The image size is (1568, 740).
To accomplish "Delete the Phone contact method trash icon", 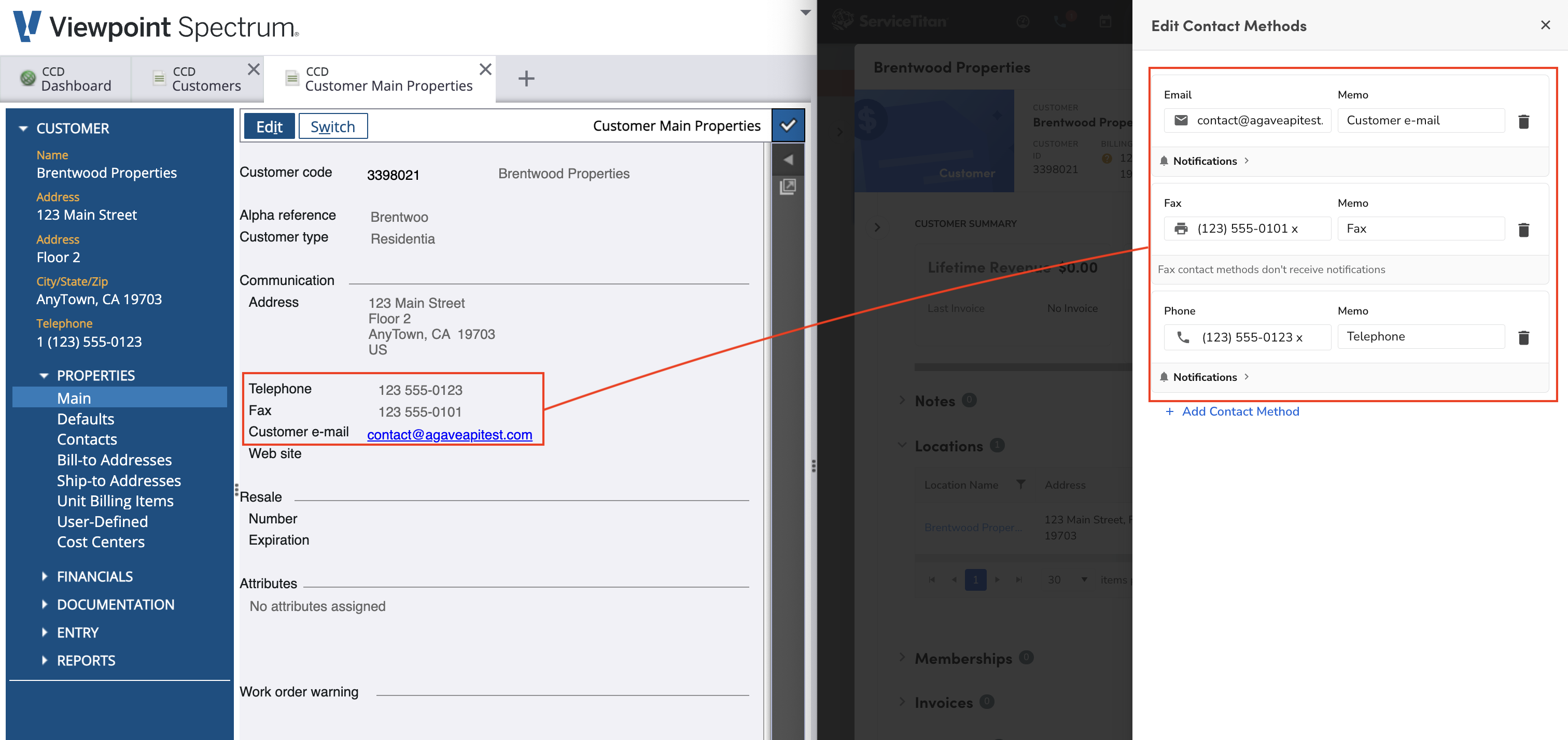I will 1523,337.
